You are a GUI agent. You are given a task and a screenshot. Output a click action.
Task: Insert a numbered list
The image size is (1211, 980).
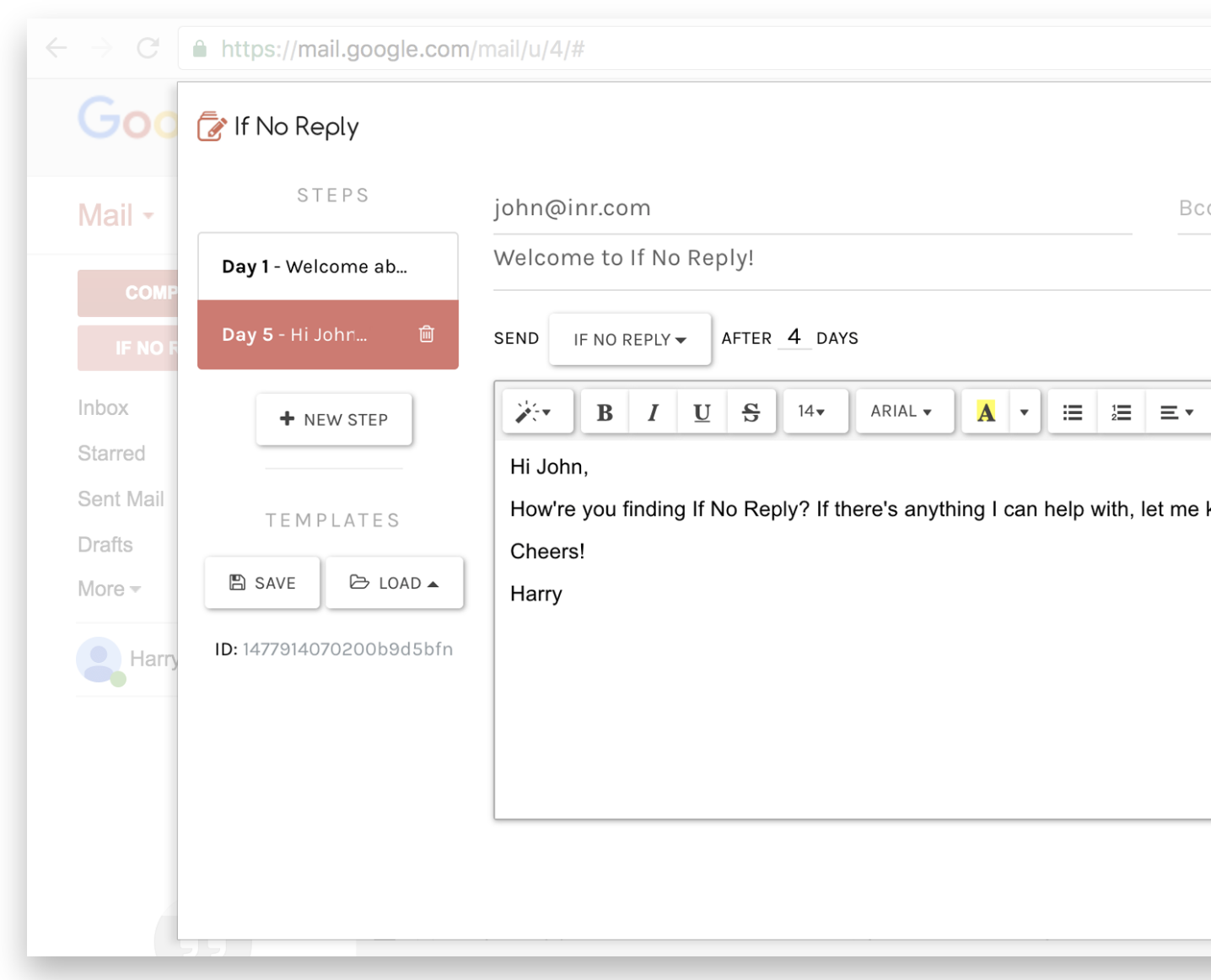[1121, 412]
